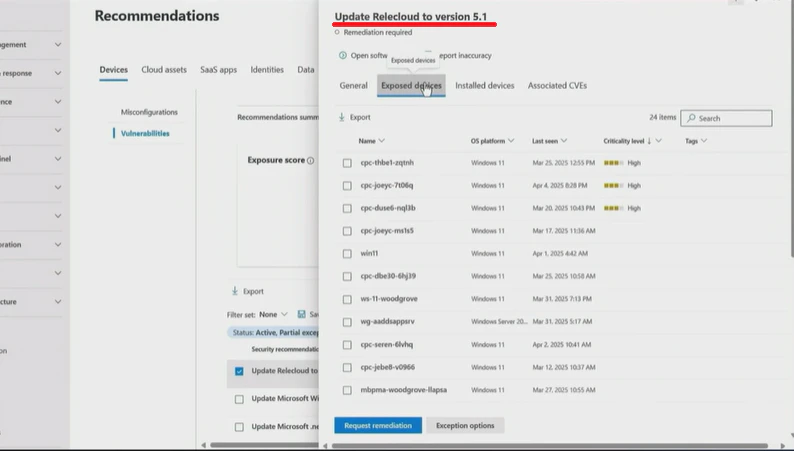Open Last seen column dropdown
This screenshot has height=451, width=794.
coord(564,141)
